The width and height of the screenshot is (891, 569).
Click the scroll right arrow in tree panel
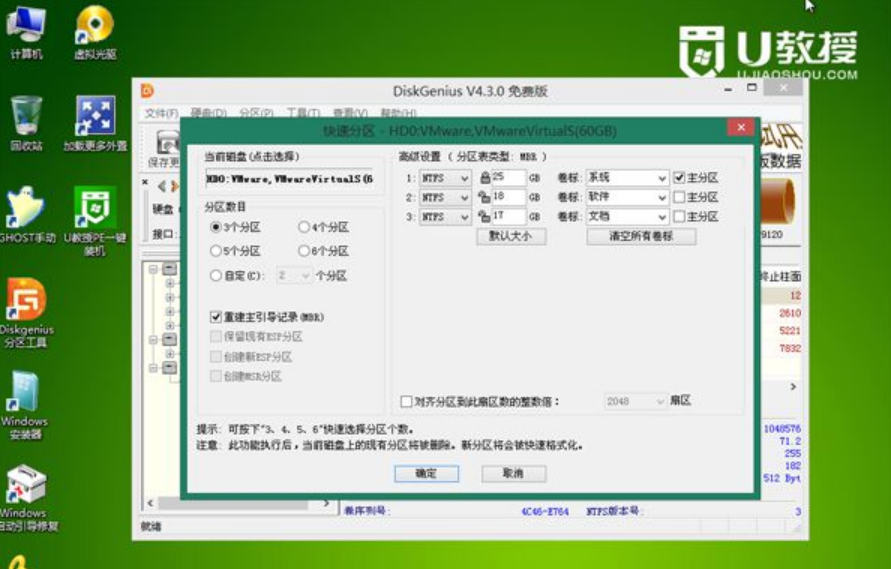[x=326, y=504]
